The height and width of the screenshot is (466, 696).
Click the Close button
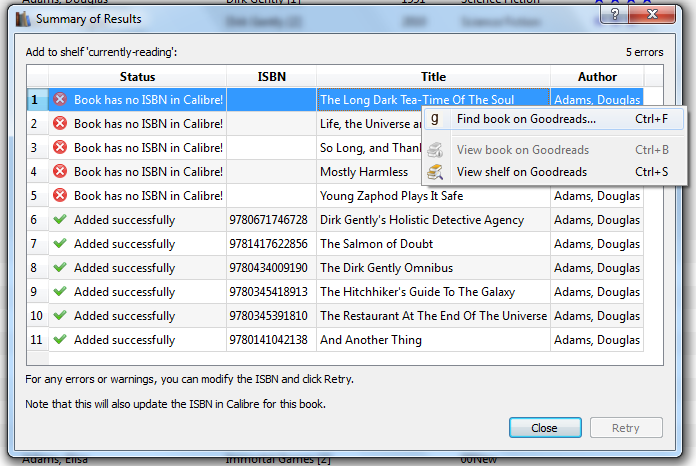(545, 428)
